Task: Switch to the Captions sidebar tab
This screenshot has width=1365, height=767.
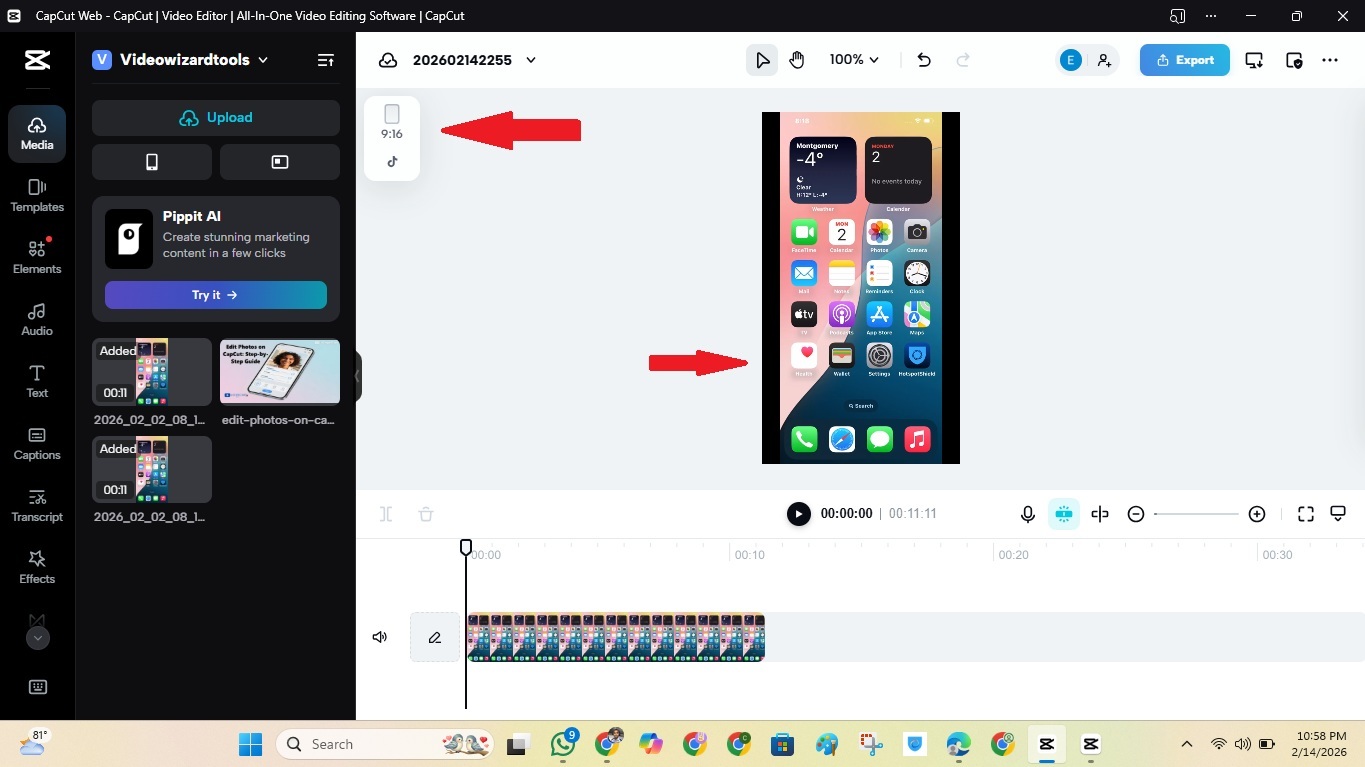Action: point(37,443)
